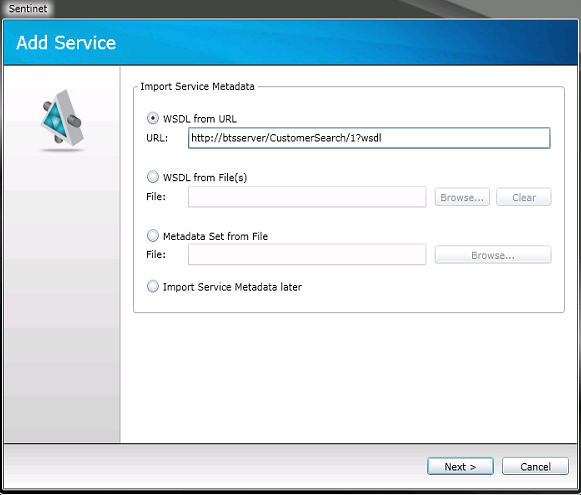The height and width of the screenshot is (495, 581).
Task: Cancel the Add Service wizard
Action: (x=535, y=466)
